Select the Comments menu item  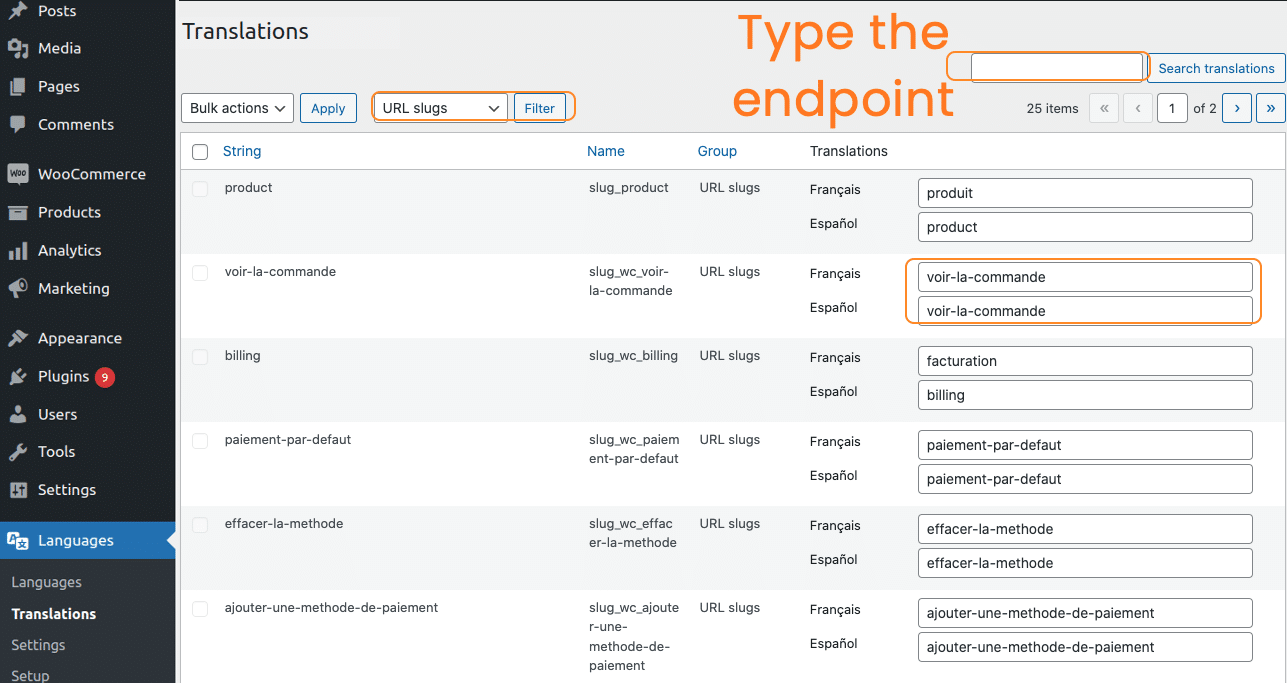[76, 124]
